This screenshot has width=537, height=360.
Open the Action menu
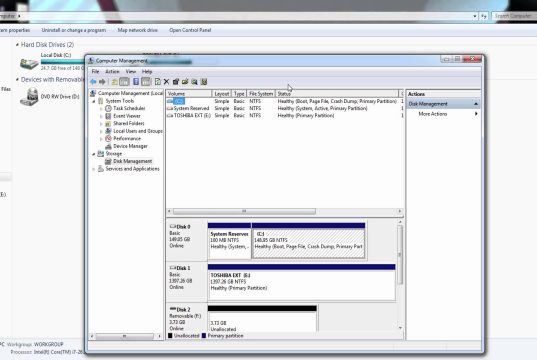point(112,72)
